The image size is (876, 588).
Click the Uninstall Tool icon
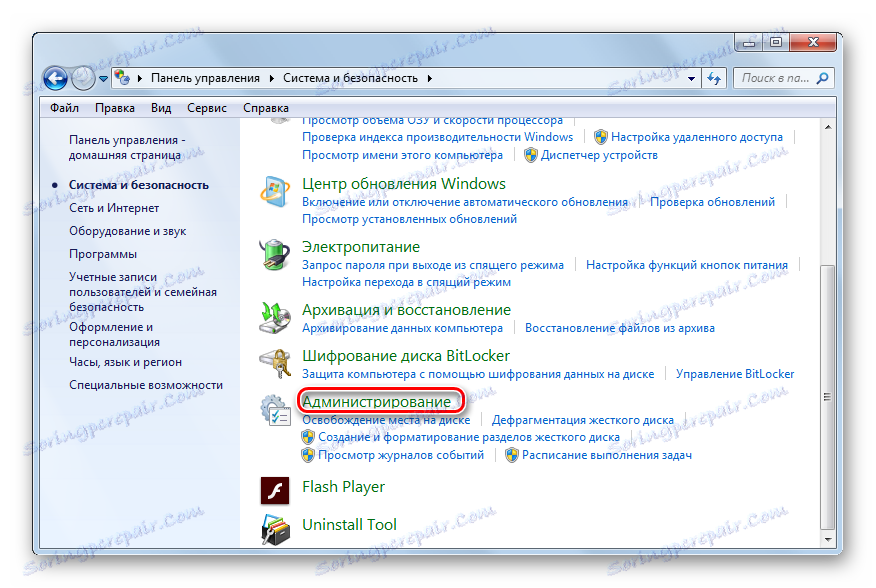275,529
